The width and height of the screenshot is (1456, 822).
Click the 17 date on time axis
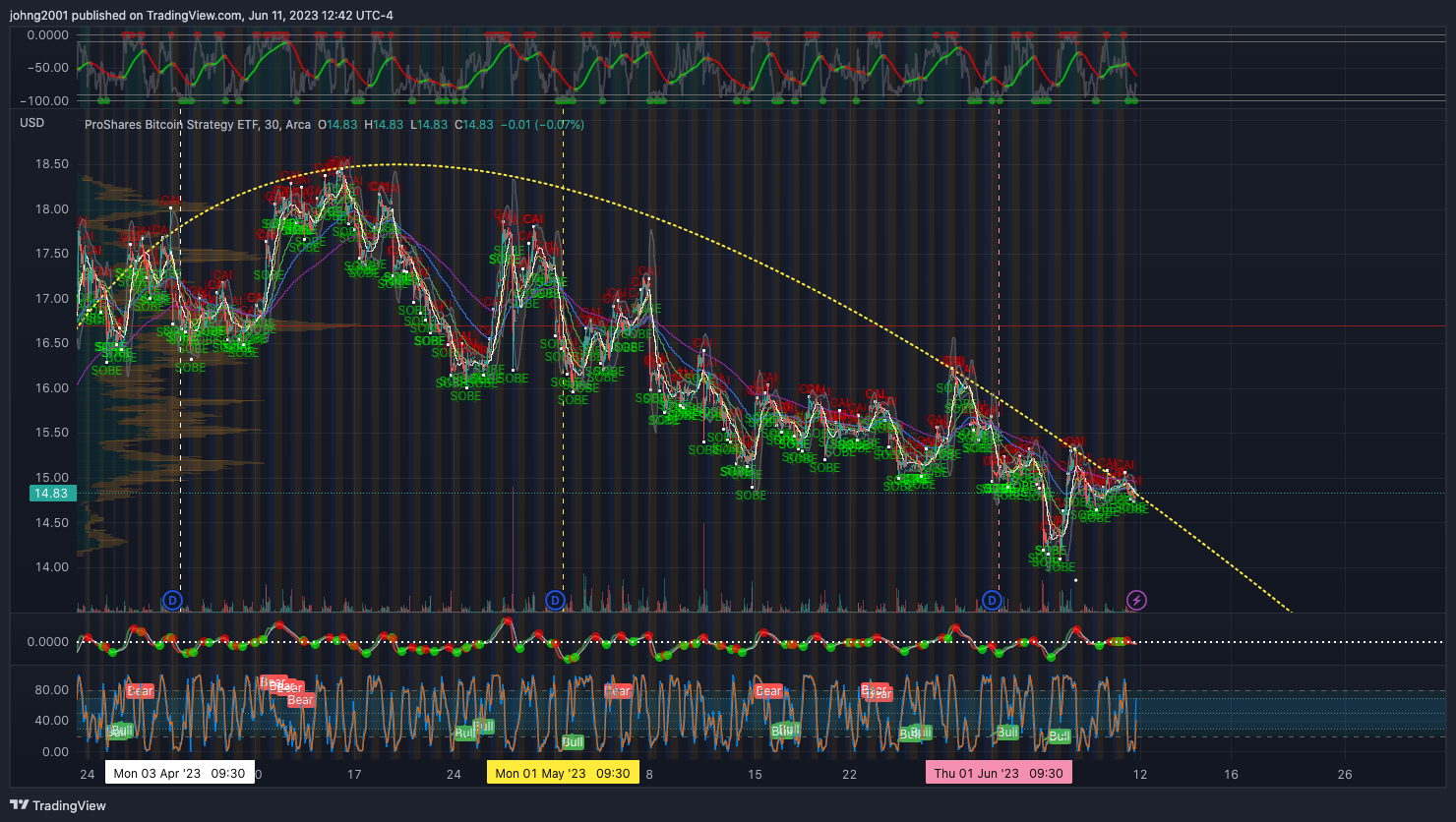(x=354, y=775)
